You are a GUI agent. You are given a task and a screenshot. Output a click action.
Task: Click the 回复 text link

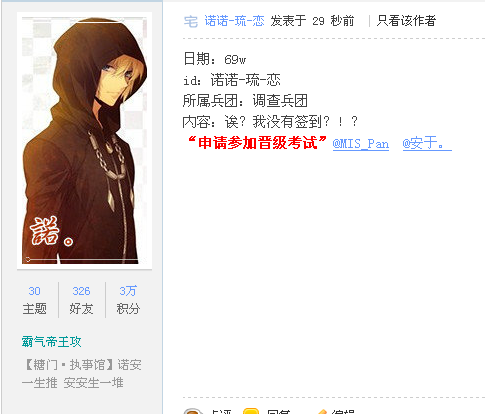coord(278,412)
